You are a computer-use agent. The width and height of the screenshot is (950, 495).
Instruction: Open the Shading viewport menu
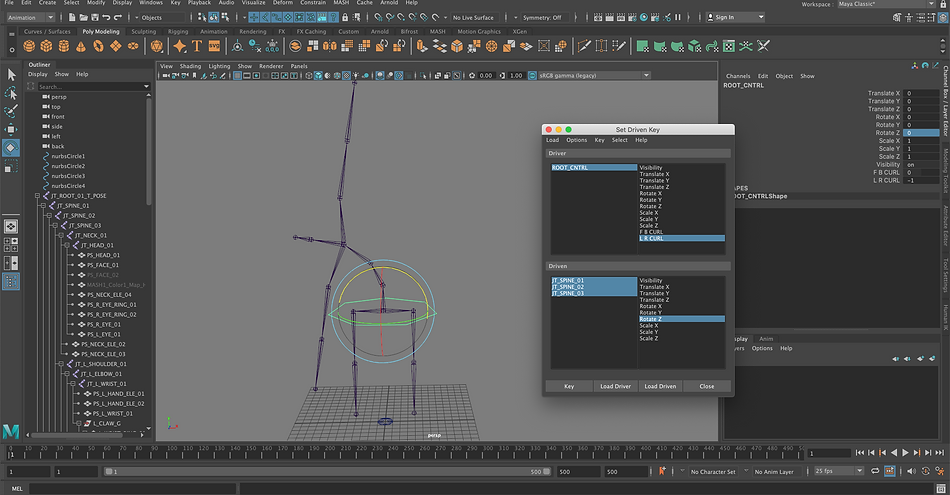(190, 66)
